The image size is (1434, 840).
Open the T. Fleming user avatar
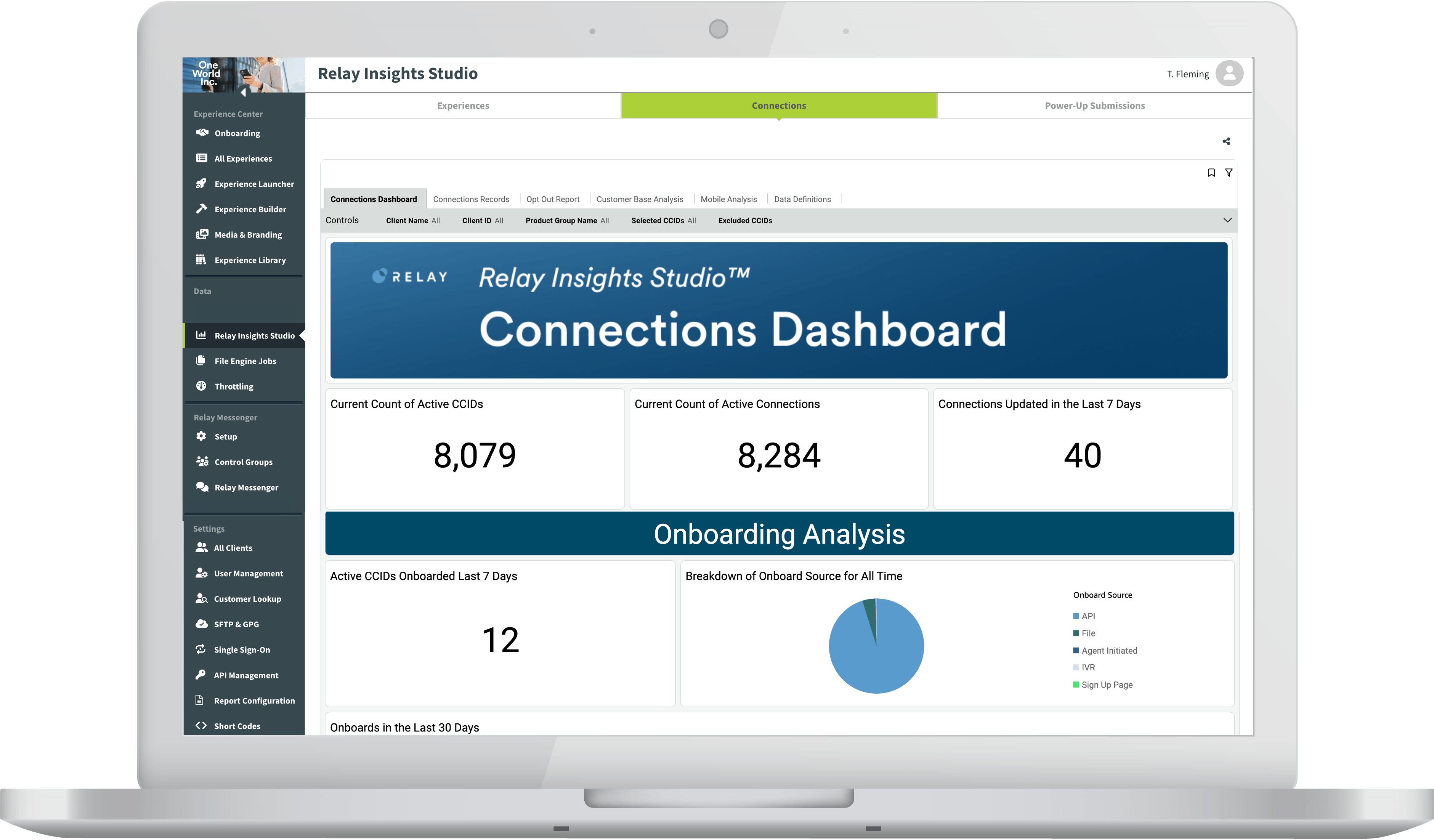pos(1229,74)
